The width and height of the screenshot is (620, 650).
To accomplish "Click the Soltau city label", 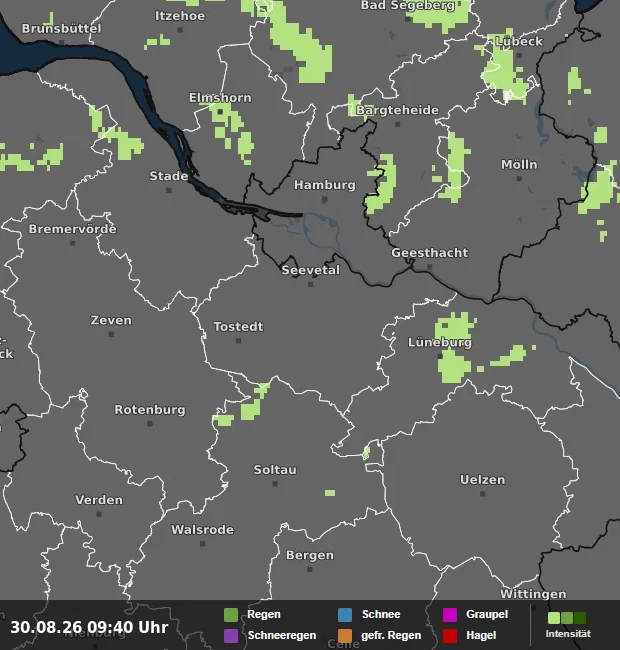I will coord(275,470).
